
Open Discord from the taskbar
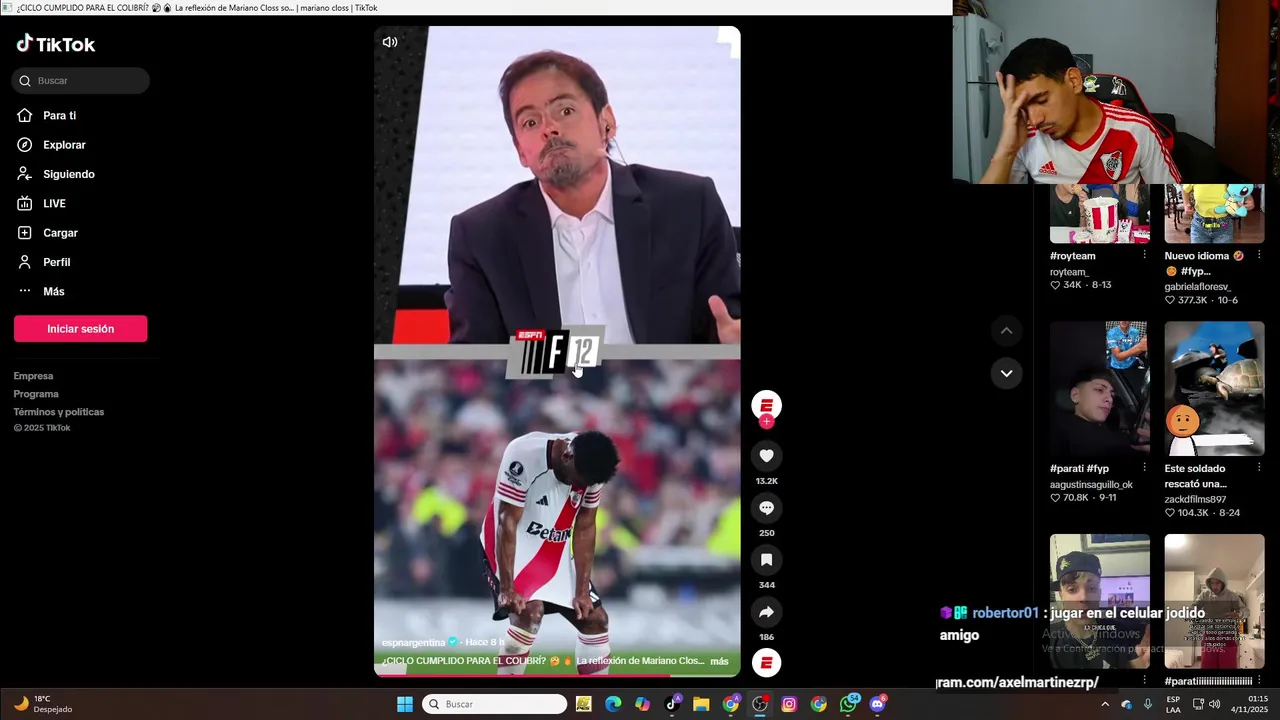tap(878, 704)
